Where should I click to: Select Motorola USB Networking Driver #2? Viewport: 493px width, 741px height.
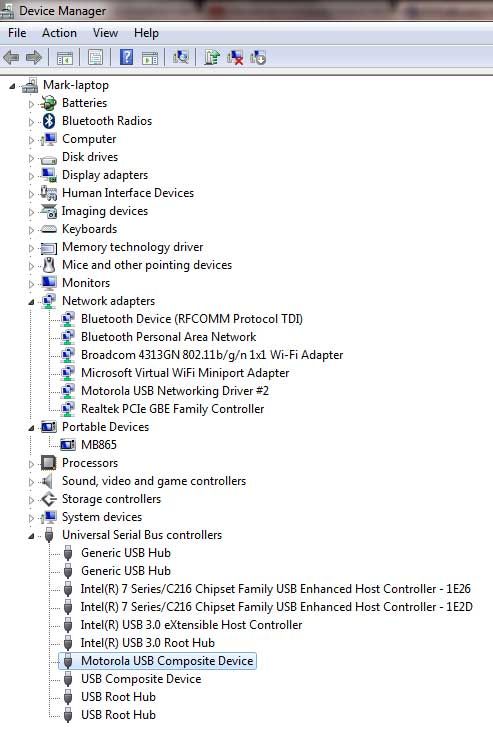click(174, 391)
